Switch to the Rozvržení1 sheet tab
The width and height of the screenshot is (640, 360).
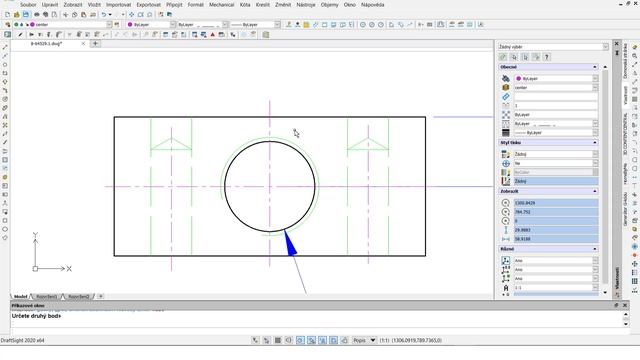pos(47,297)
